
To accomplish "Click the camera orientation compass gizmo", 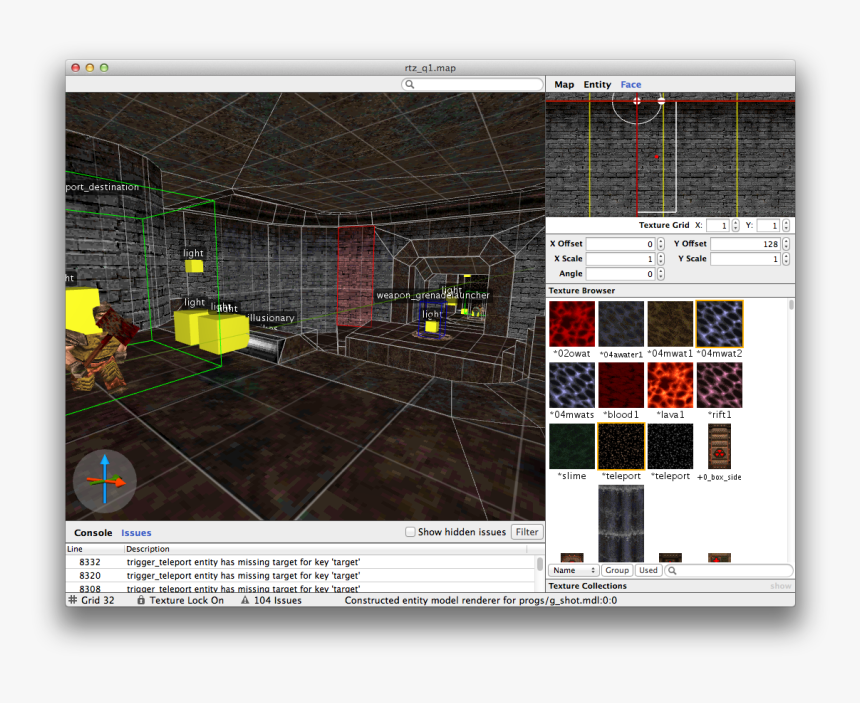I will 105,481.
